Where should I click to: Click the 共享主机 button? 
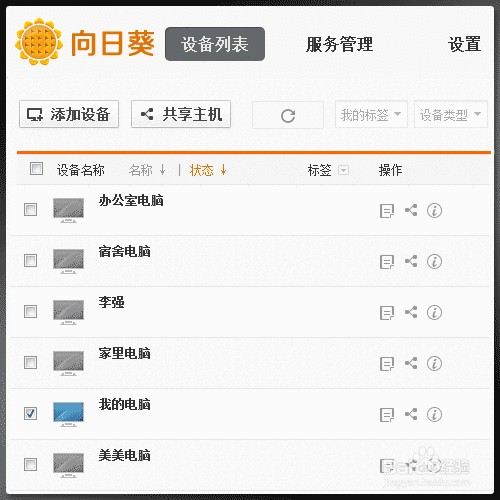(x=181, y=114)
